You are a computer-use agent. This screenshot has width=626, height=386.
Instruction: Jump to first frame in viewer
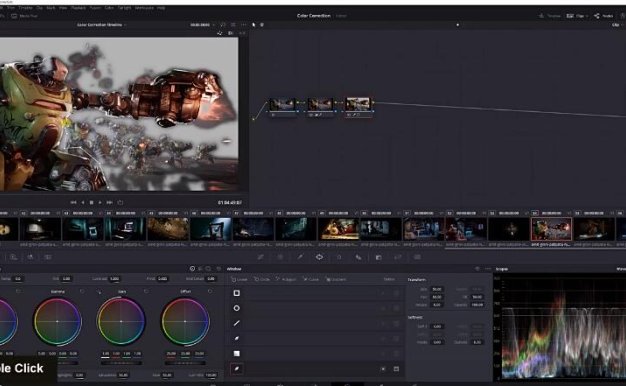pos(73,202)
